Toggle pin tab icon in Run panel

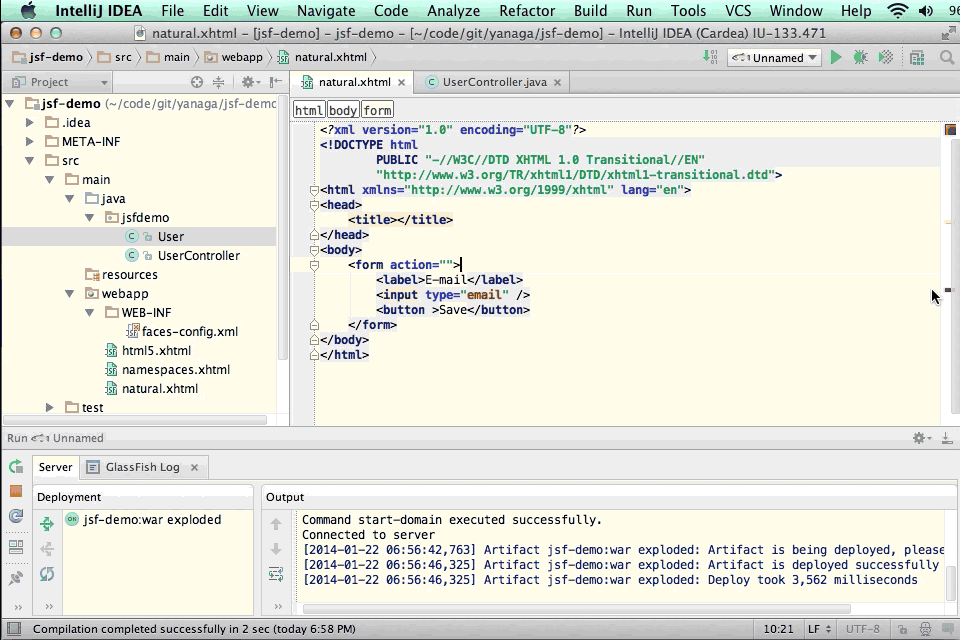tap(16, 578)
